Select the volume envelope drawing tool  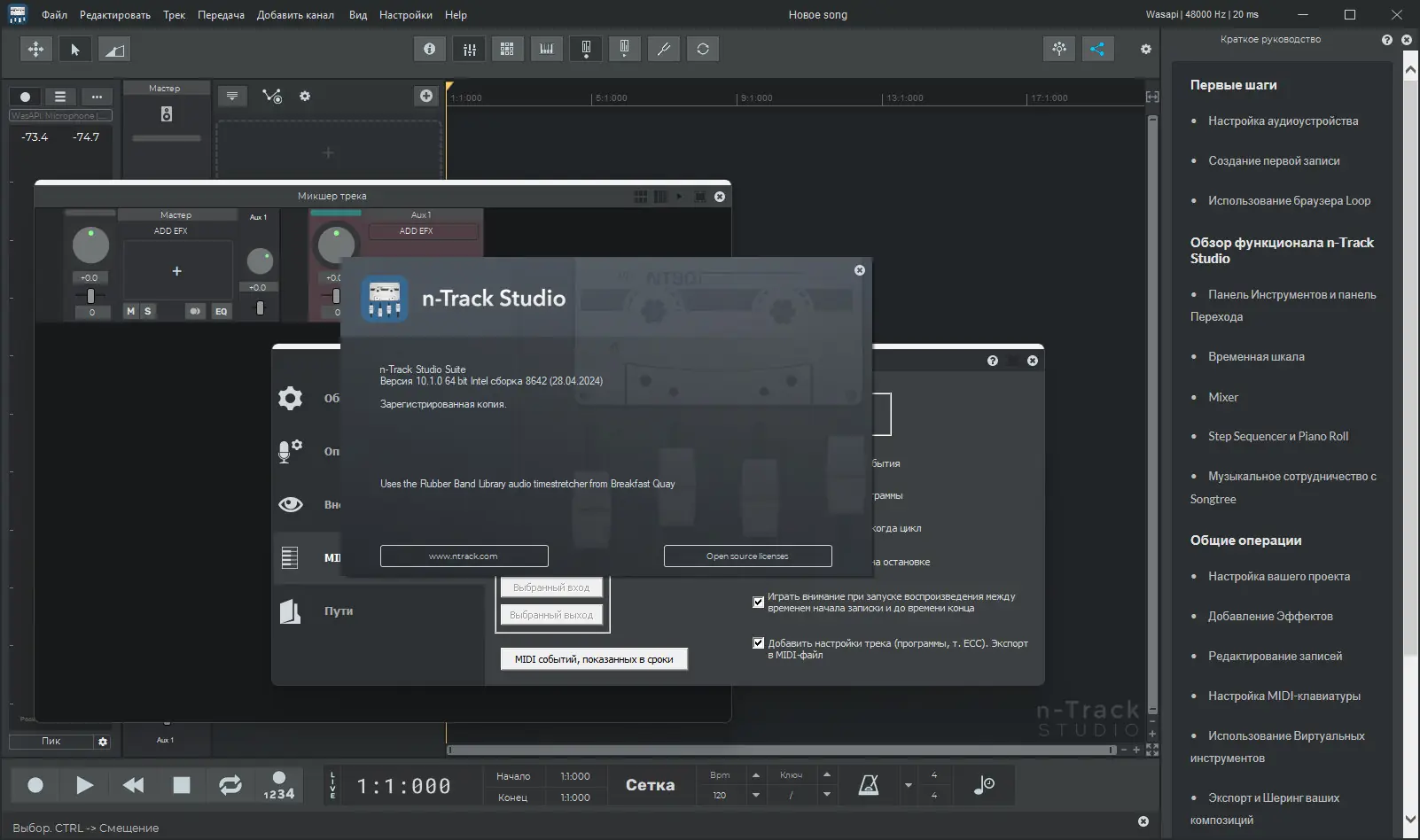114,50
